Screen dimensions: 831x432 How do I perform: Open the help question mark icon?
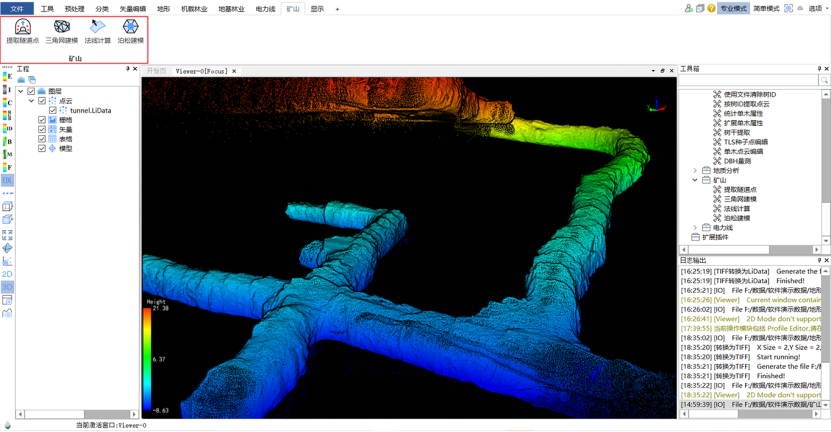pos(711,8)
